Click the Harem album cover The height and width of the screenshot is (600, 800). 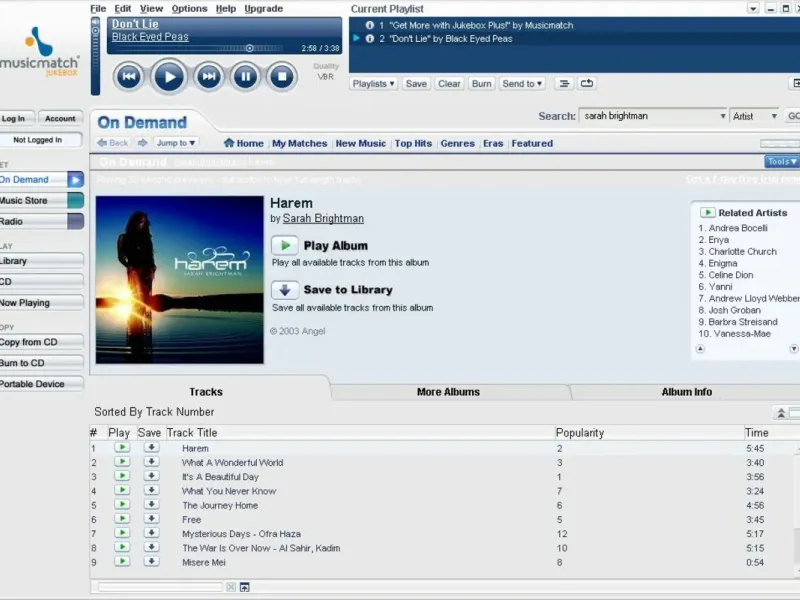180,280
